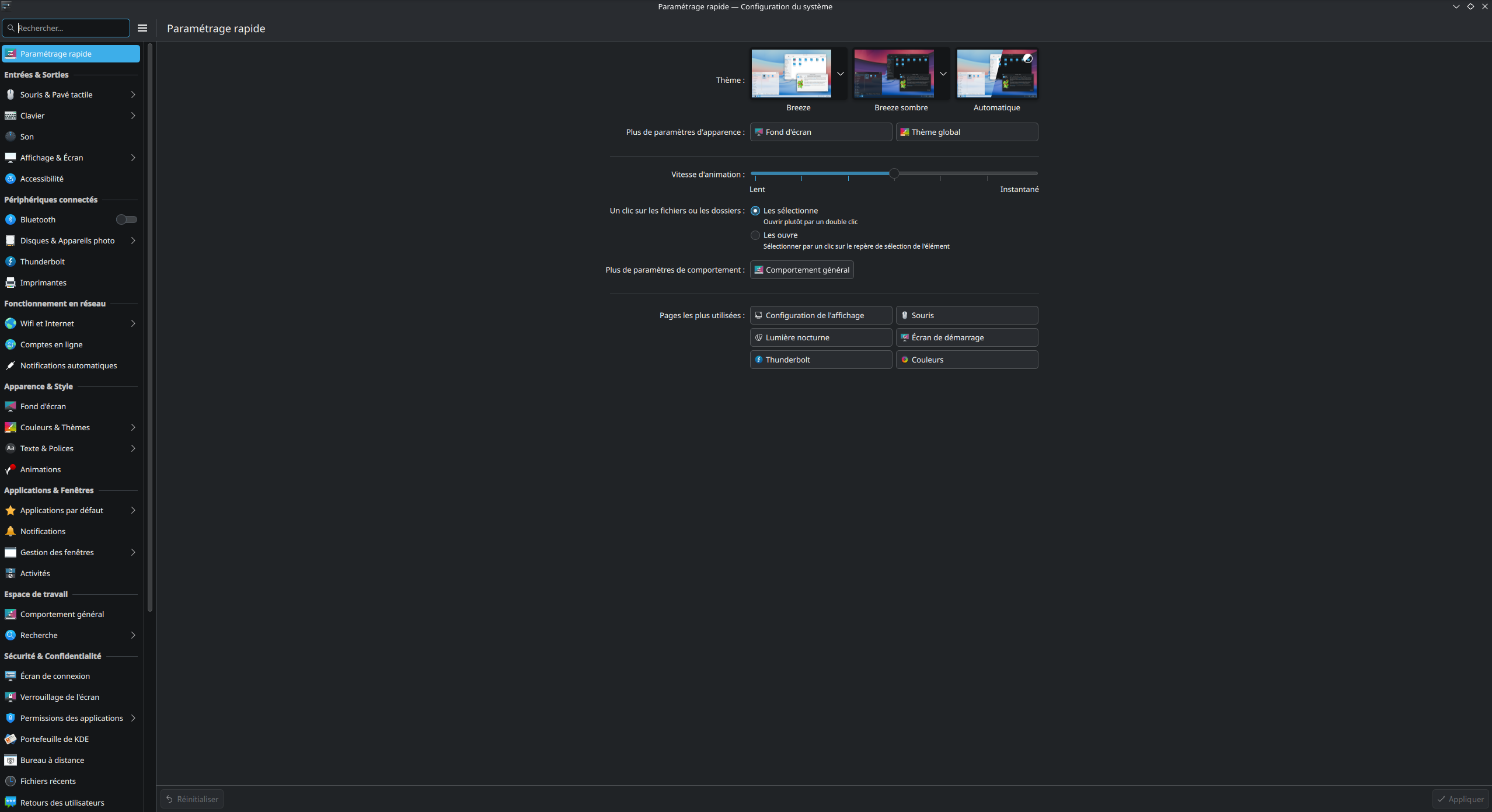Viewport: 1492px width, 812px height.
Task: Click the Bluetooth icon in the sidebar
Action: [11, 219]
